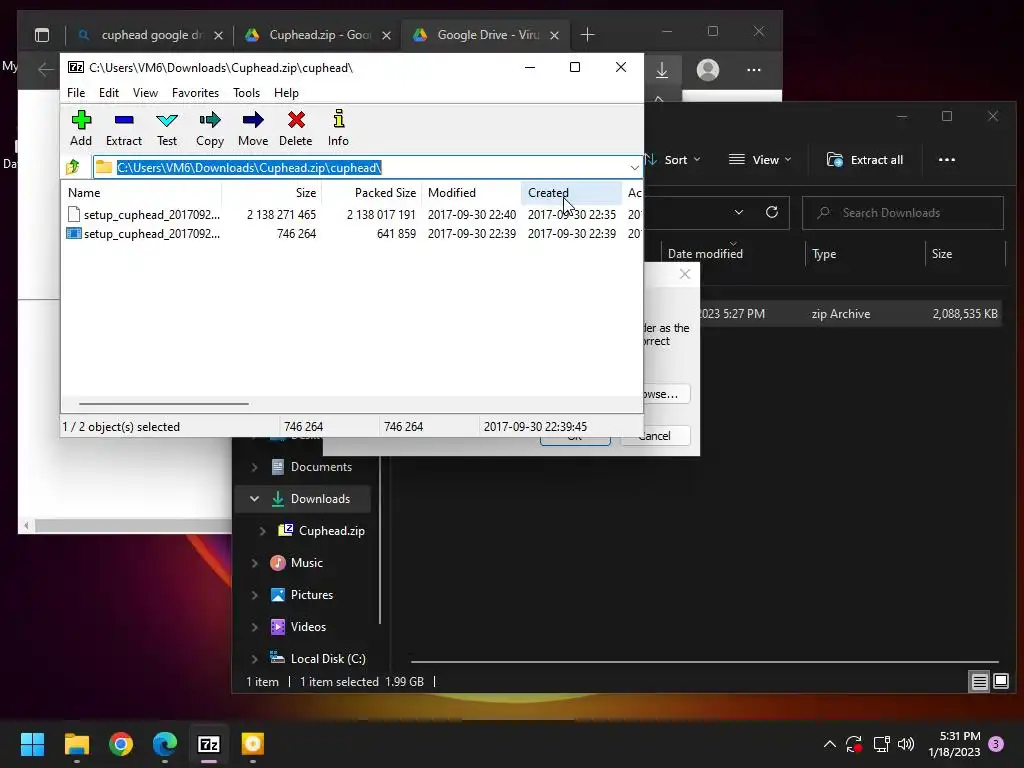Switch to the cuphead google search tab
Image resolution: width=1024 pixels, height=768 pixels.
tap(150, 35)
